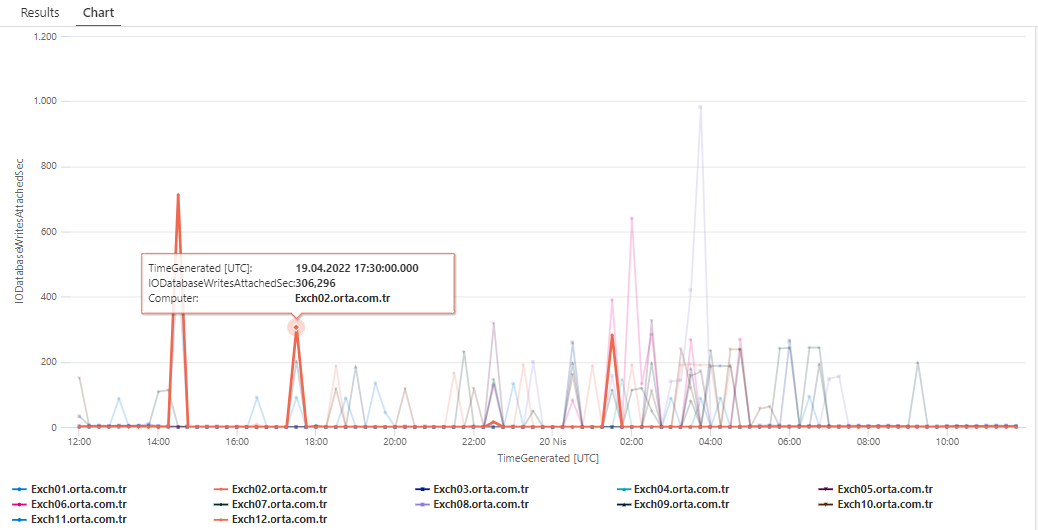Click the 12:00 x-axis label
The height and width of the screenshot is (530, 1038).
click(79, 441)
